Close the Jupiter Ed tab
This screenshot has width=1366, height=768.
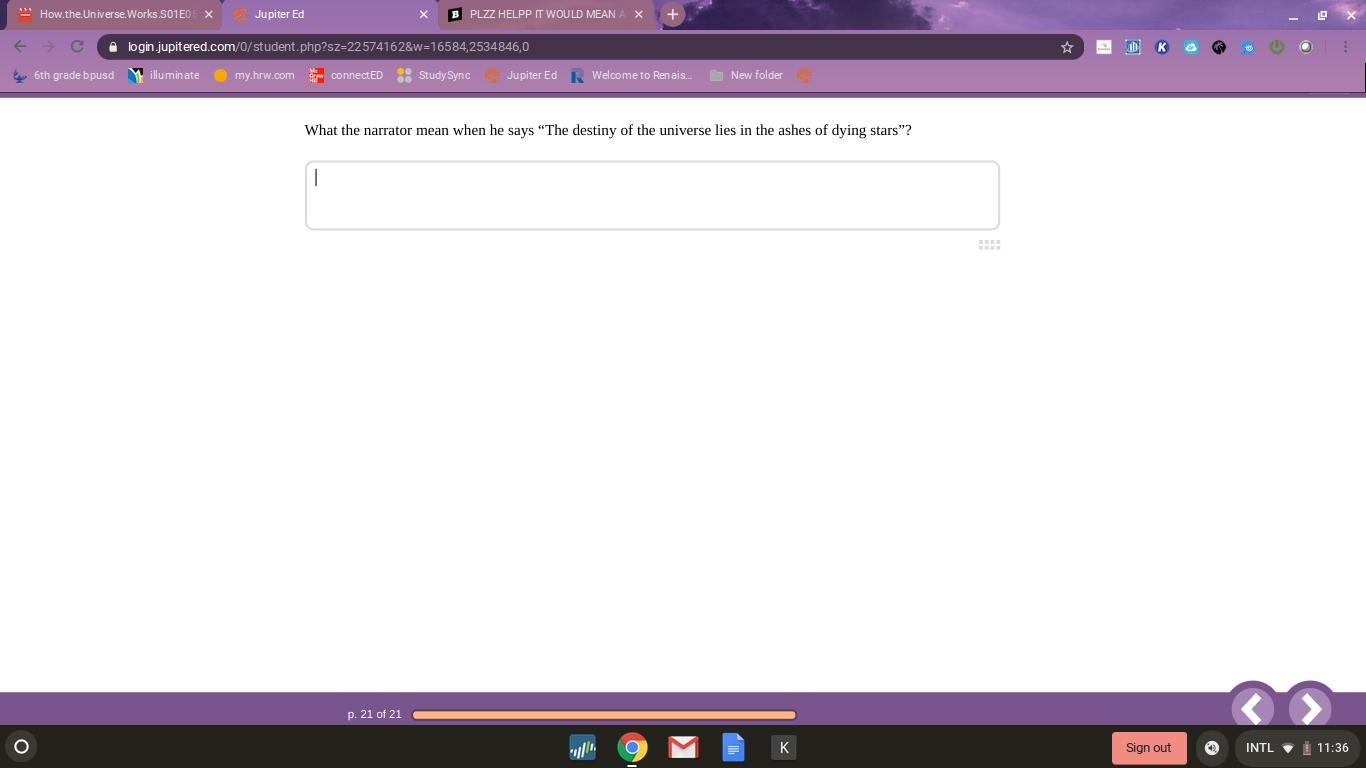(423, 14)
